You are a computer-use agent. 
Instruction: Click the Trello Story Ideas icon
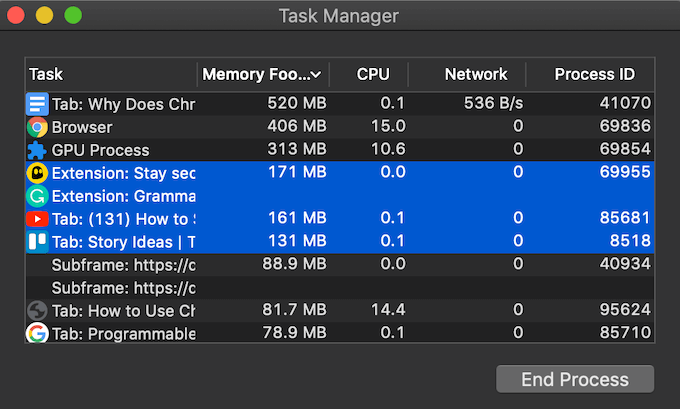[37, 241]
